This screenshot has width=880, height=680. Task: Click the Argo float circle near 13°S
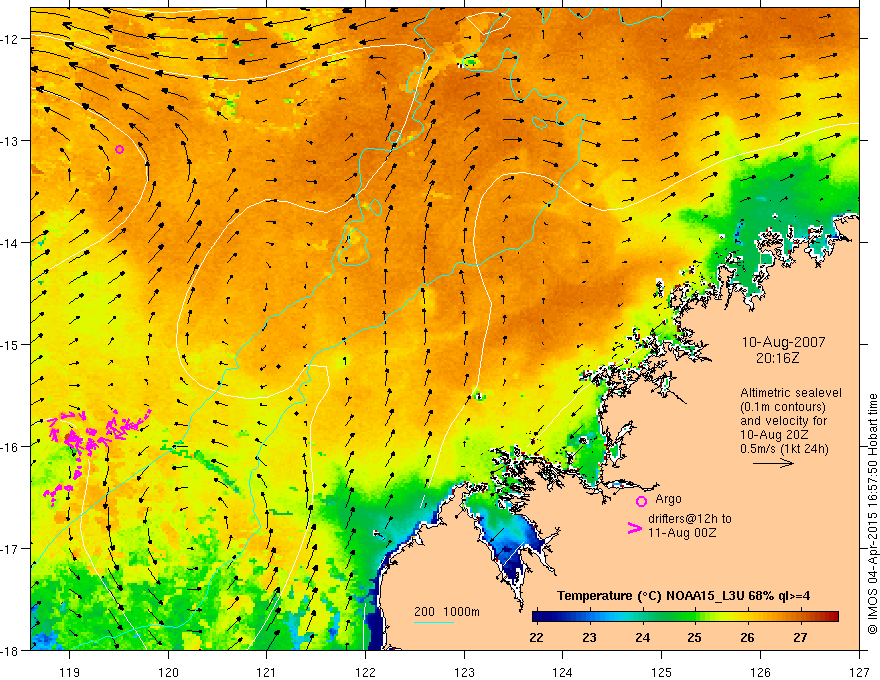(120, 149)
